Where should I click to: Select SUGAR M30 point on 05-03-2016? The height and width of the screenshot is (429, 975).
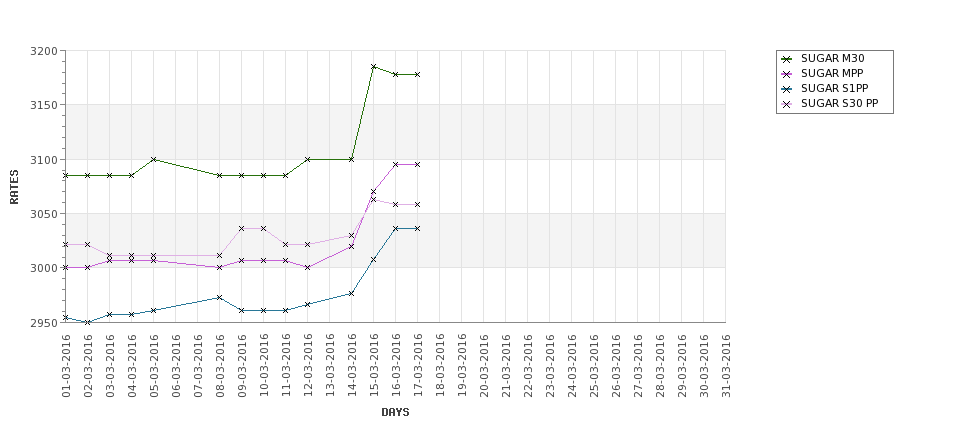154,159
